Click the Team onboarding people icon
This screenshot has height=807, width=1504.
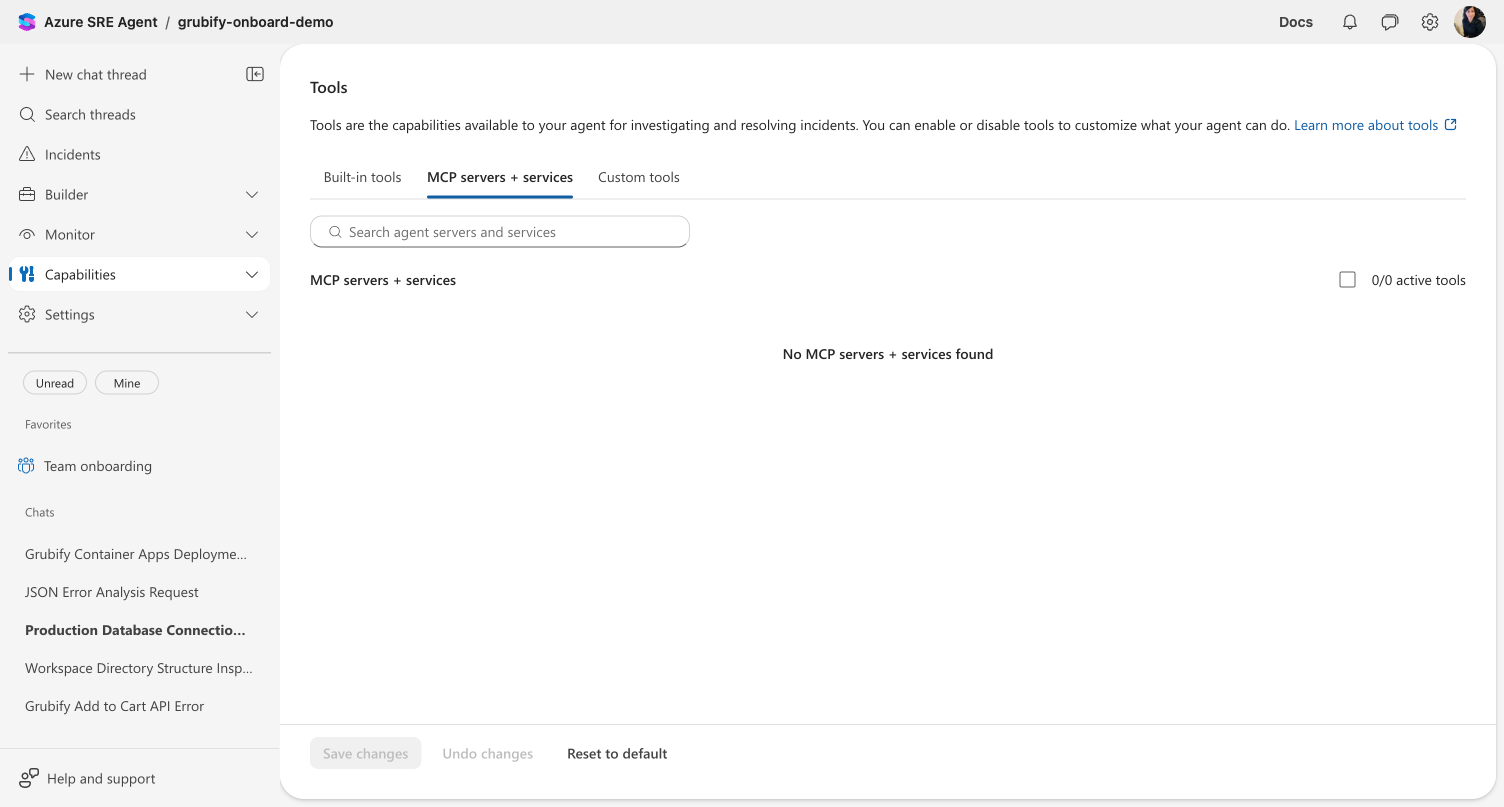coord(26,466)
